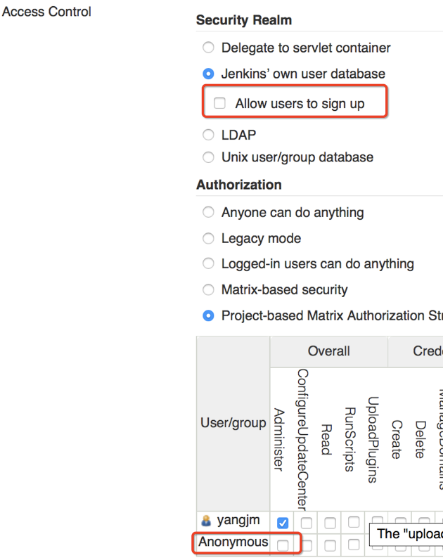Check Read permission for Anonymous
The image size is (447, 559).
[330, 545]
